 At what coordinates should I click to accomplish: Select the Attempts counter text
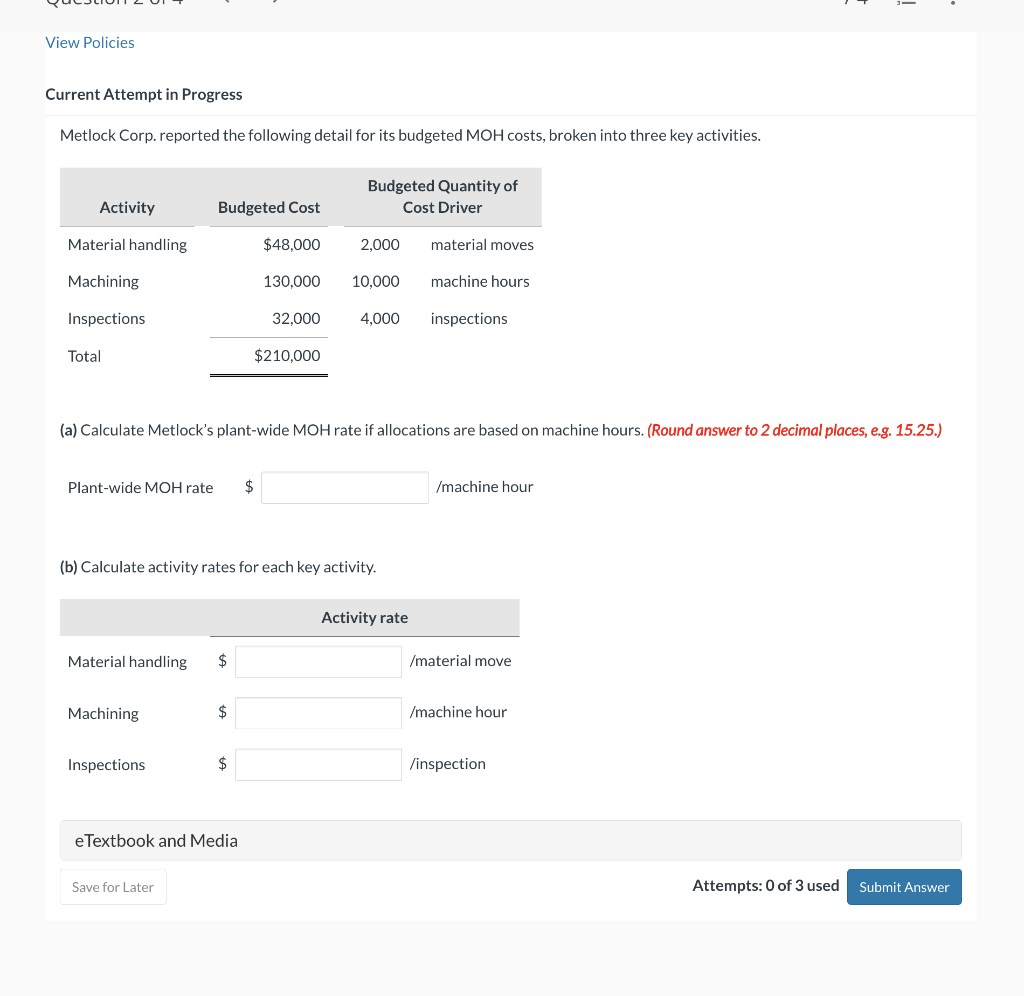[x=765, y=885]
